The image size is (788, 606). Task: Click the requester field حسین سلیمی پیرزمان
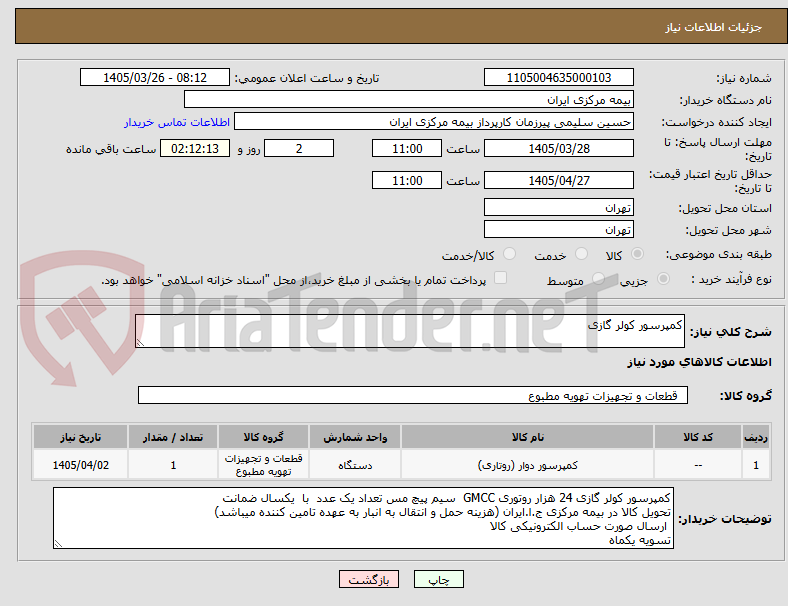coord(434,122)
